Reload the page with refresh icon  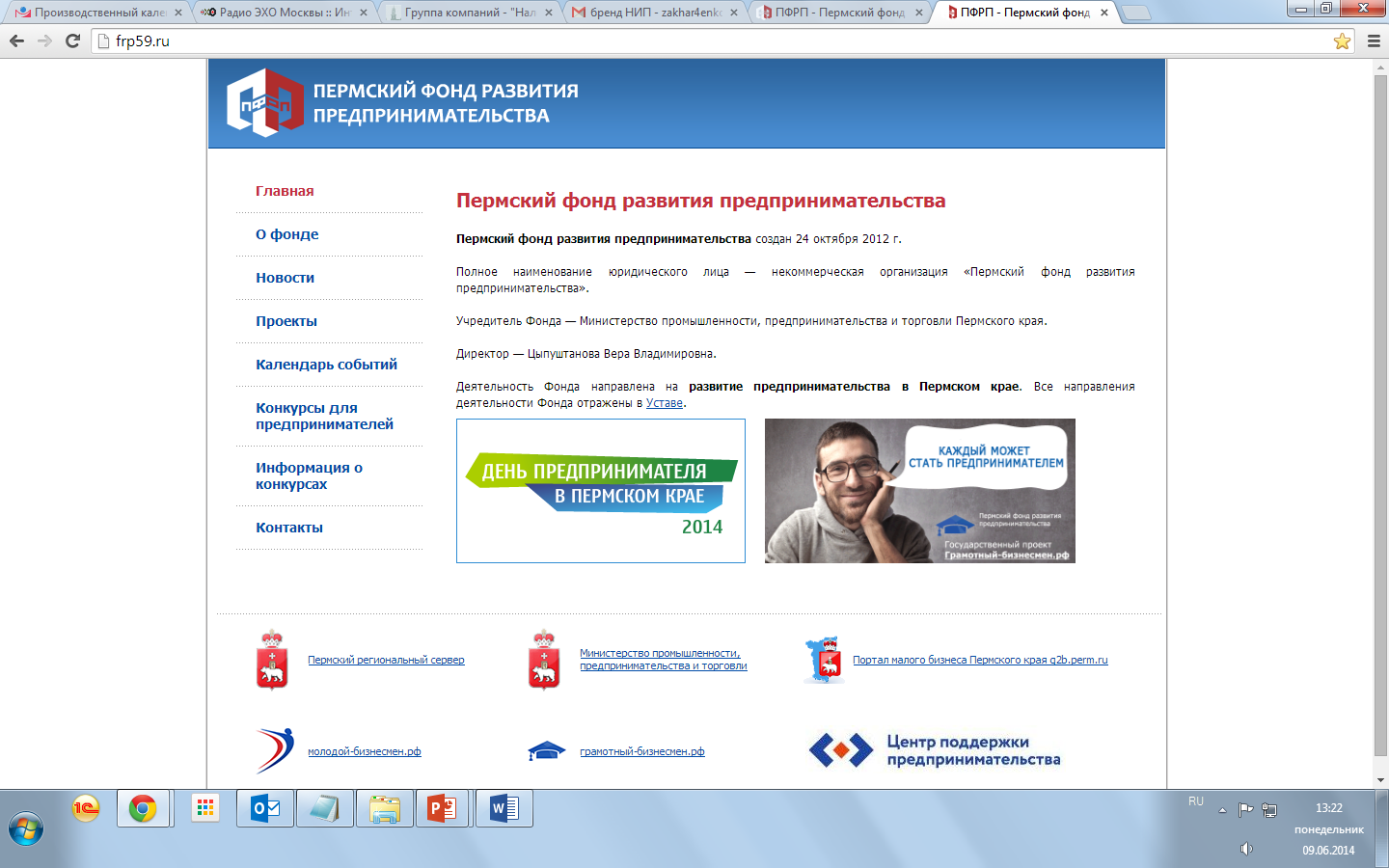point(72,41)
